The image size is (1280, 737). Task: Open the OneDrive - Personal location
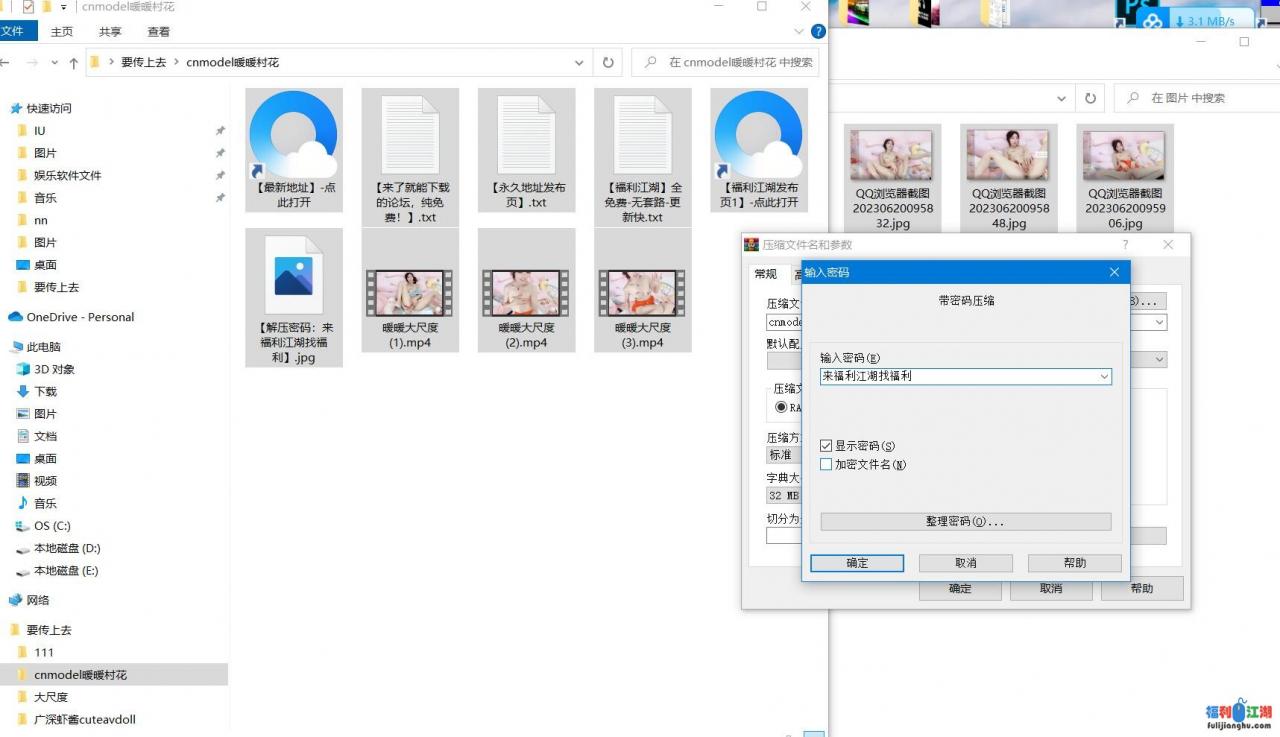pyautogui.click(x=80, y=317)
